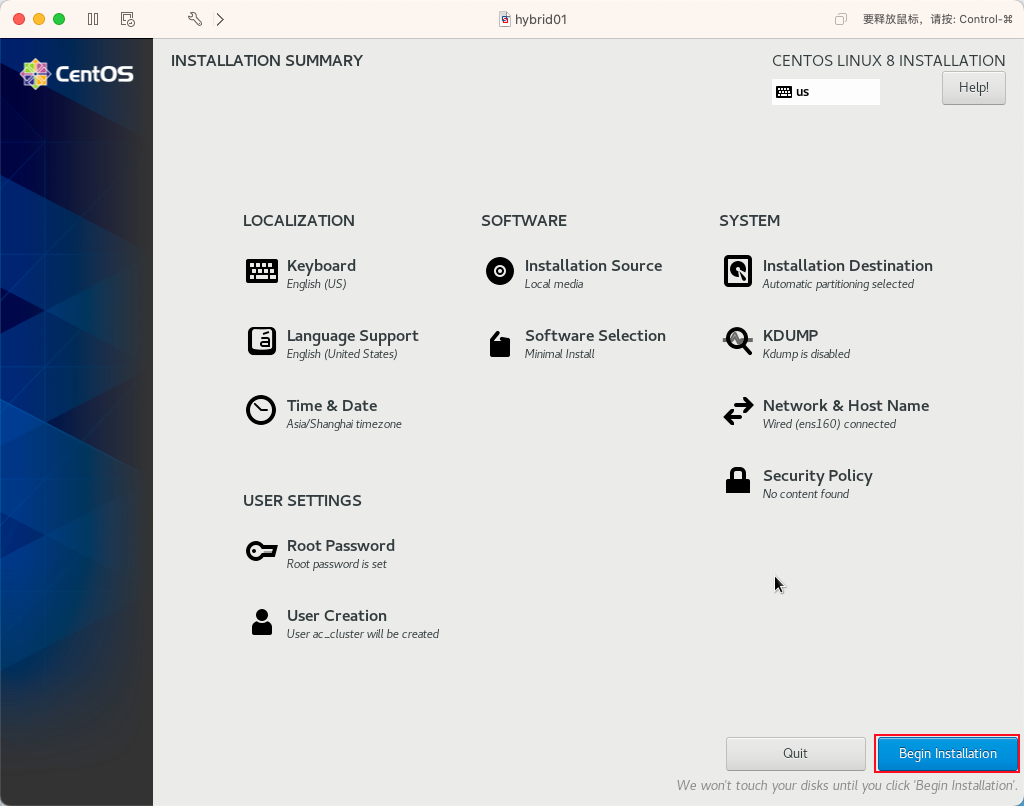Click 'User ac_cluster will be created' text

[x=363, y=634]
